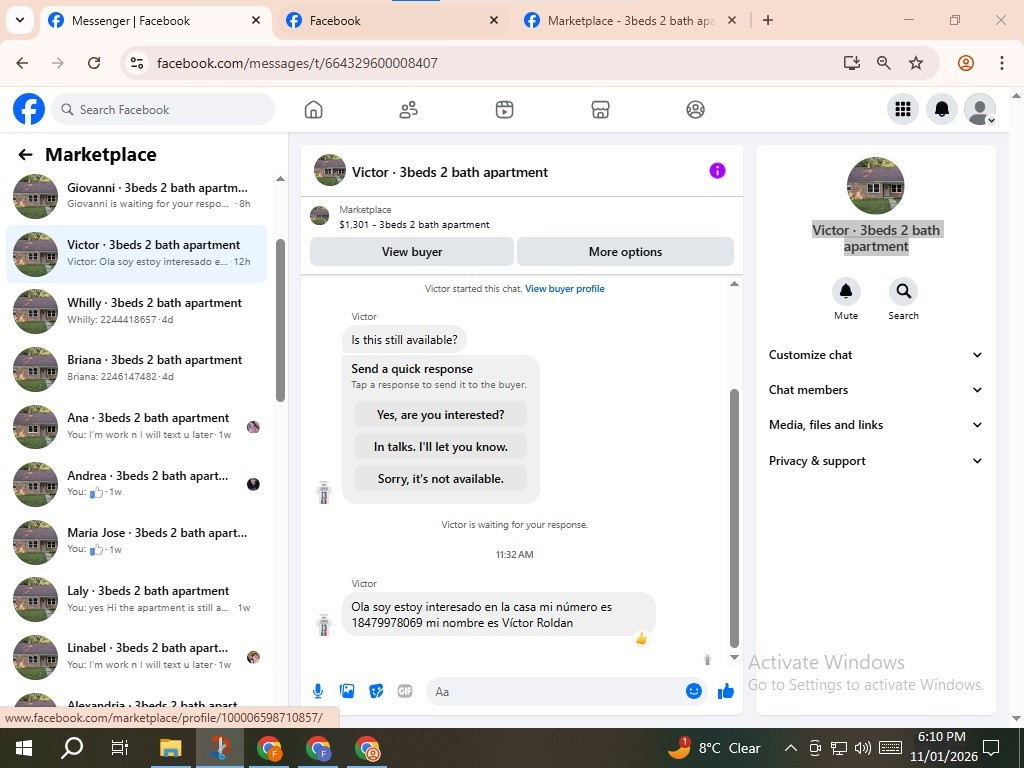Image resolution: width=1024 pixels, height=768 pixels.
Task: Expand the Chat members section
Action: [875, 390]
